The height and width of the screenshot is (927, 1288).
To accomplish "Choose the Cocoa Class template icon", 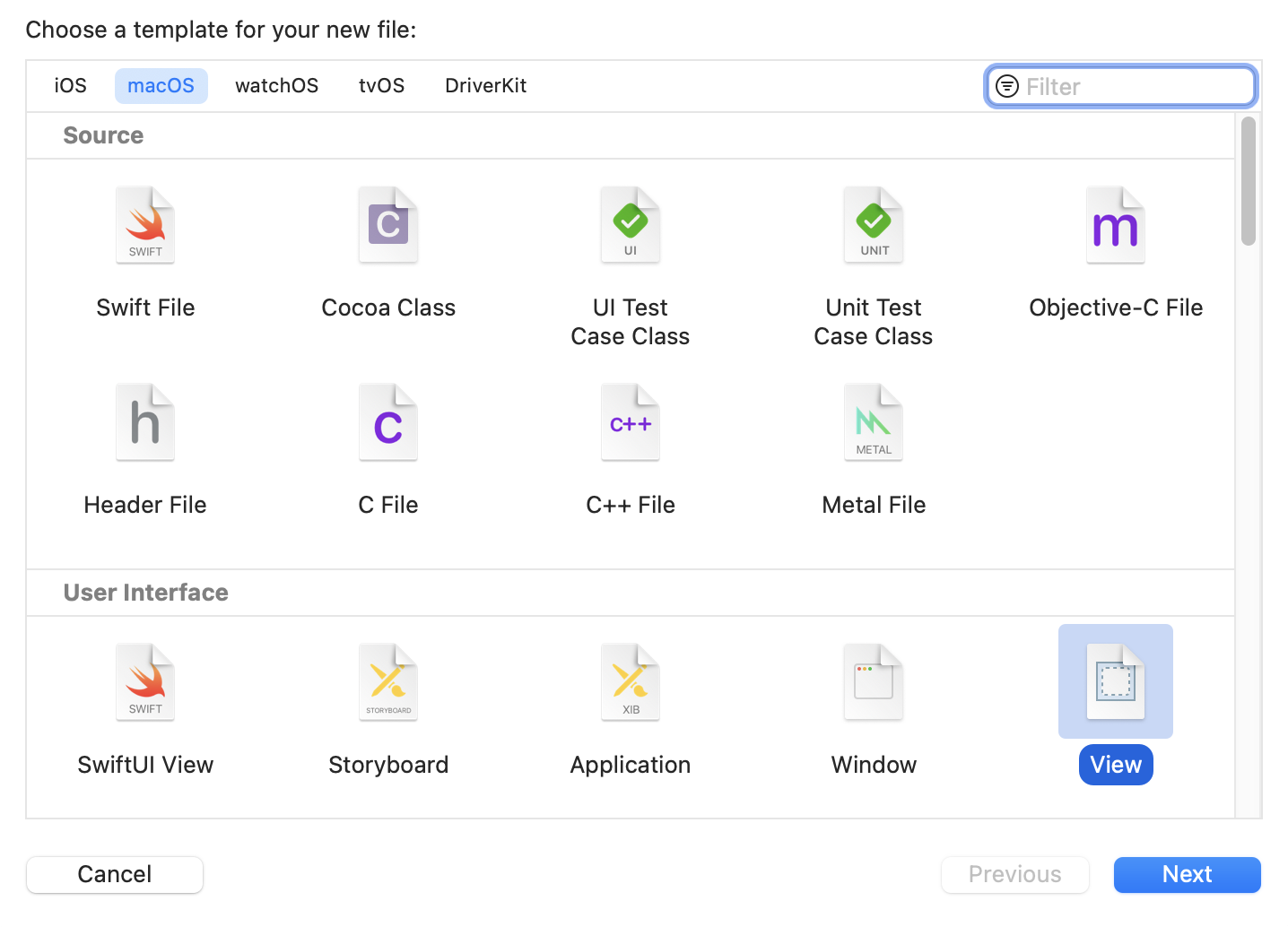I will click(x=388, y=225).
